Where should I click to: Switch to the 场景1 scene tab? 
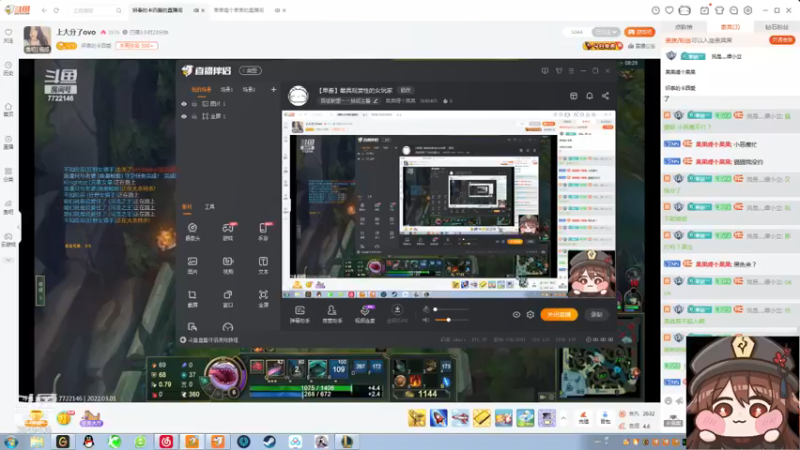tap(227, 90)
